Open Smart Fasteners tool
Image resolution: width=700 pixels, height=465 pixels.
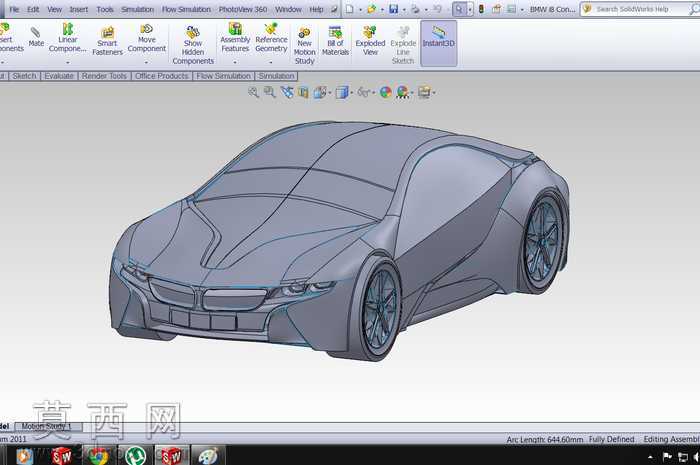[x=107, y=41]
